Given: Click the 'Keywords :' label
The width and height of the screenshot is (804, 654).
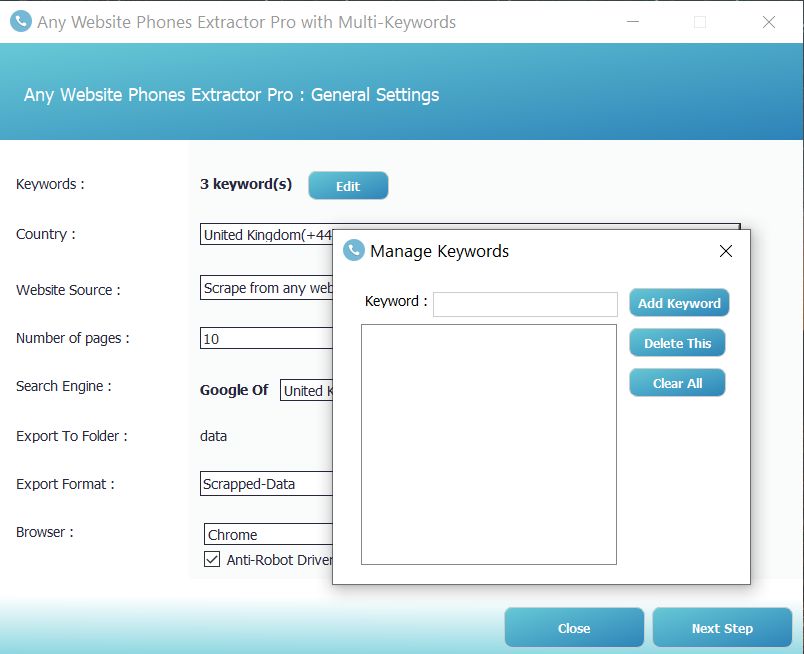Looking at the screenshot, I should pyautogui.click(x=50, y=184).
